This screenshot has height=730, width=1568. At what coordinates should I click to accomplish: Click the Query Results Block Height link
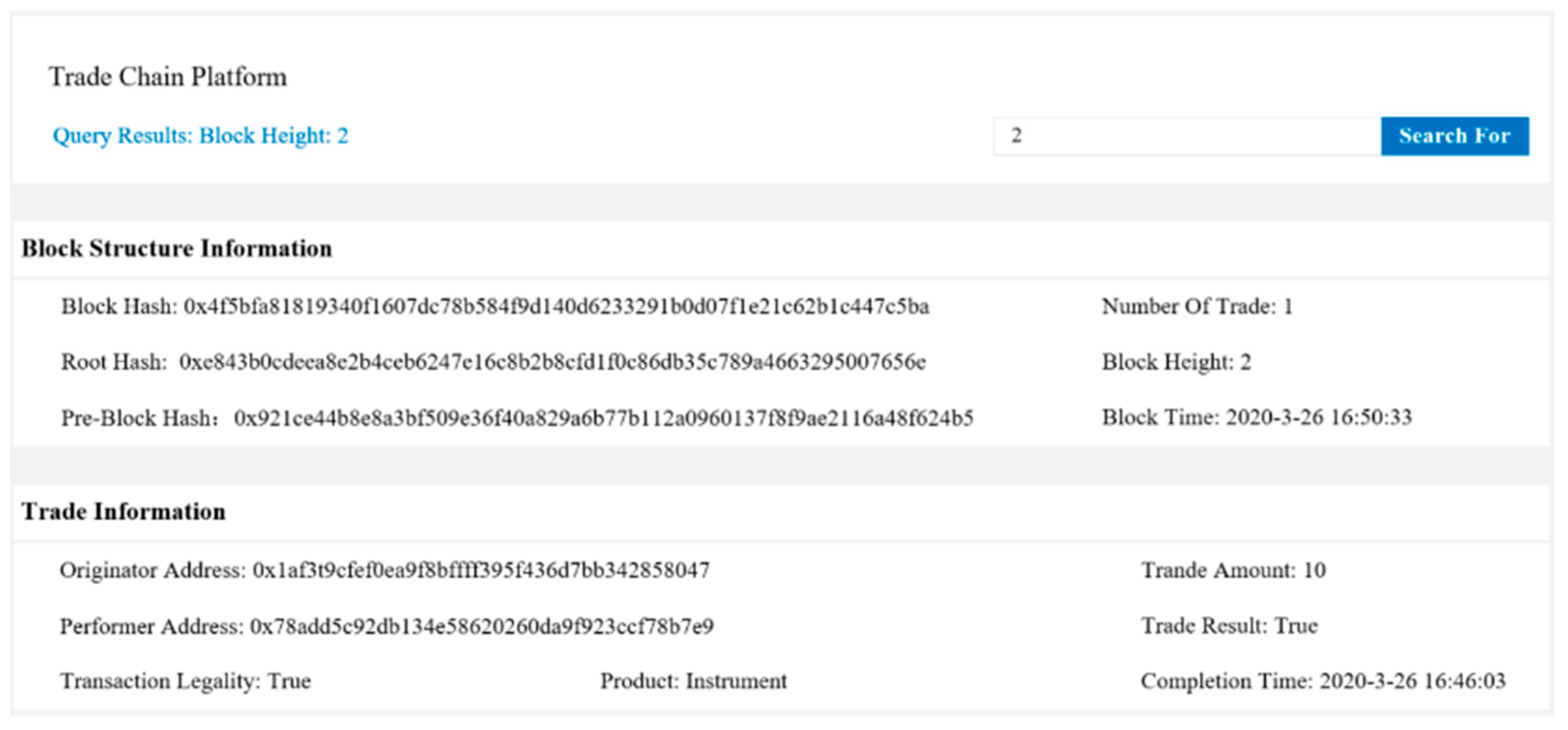click(200, 135)
